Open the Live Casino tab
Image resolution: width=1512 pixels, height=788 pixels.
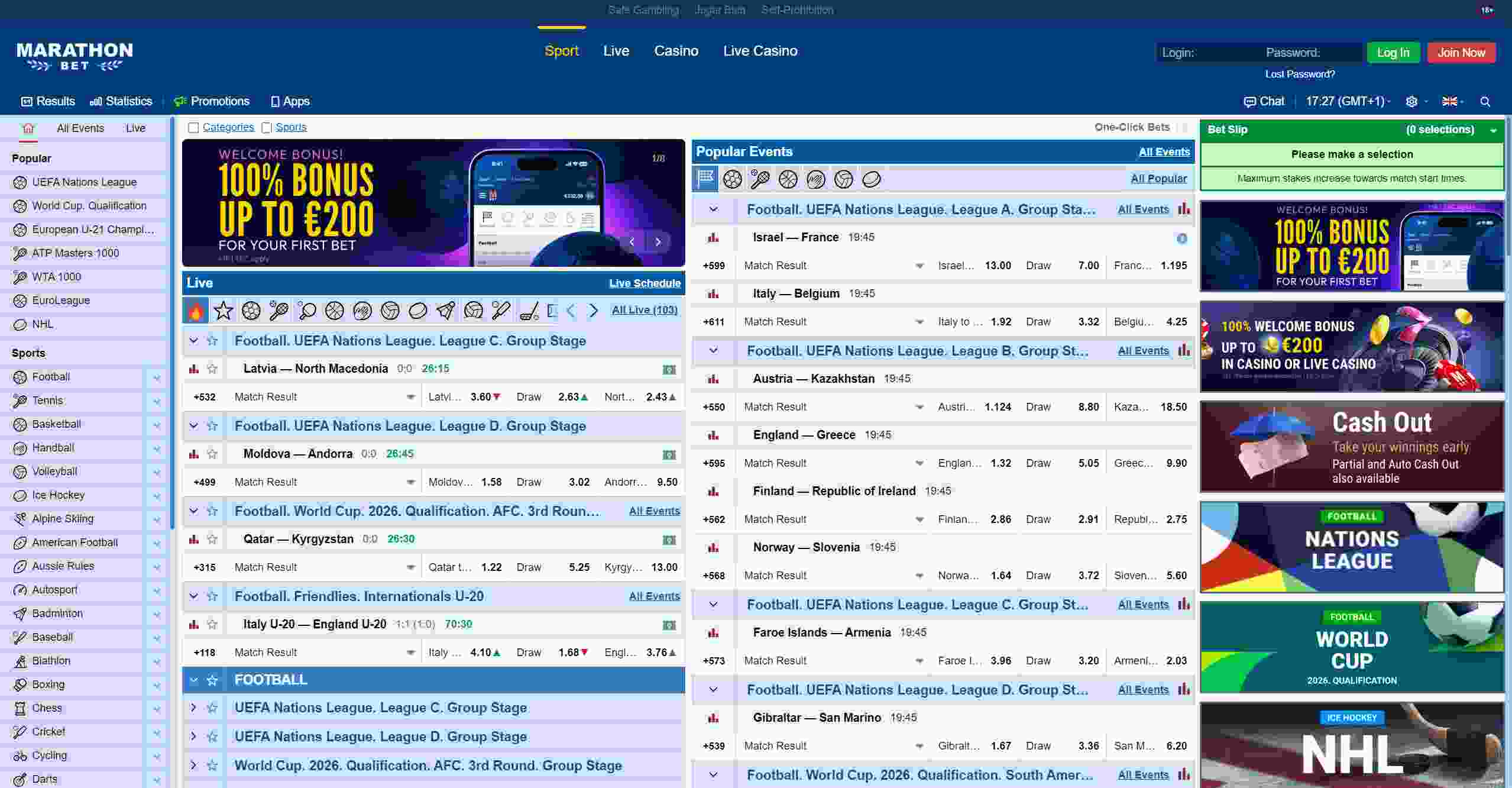coord(760,51)
